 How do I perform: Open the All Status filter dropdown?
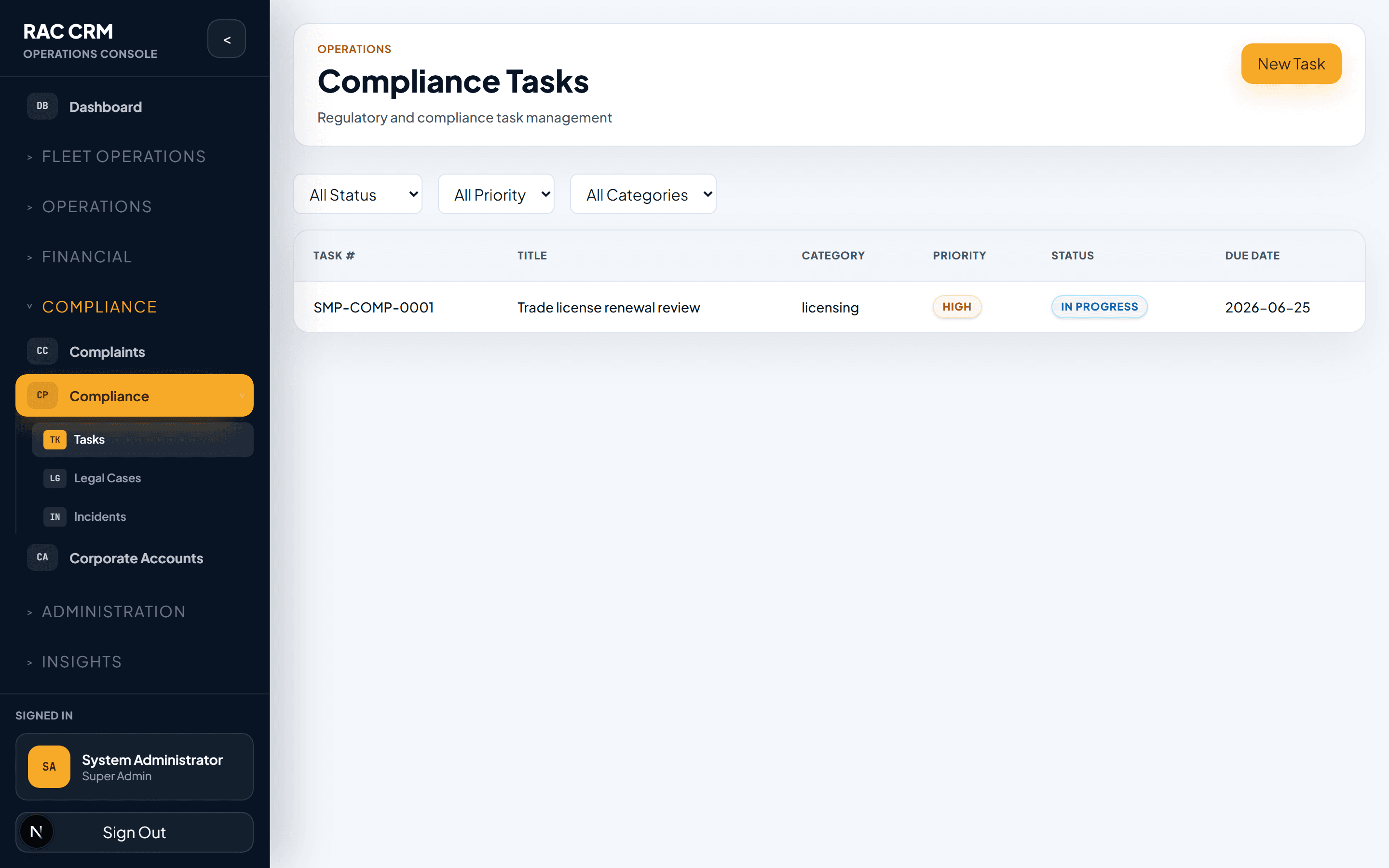click(357, 195)
